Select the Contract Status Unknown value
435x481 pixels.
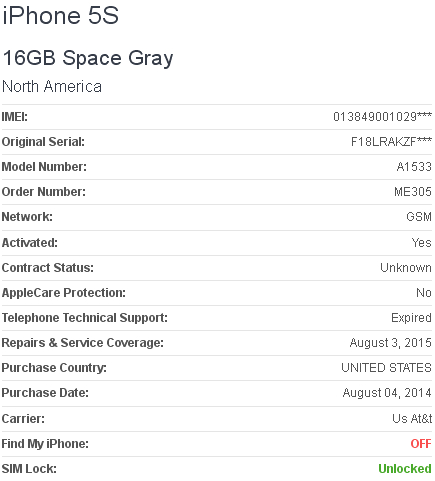(x=406, y=268)
